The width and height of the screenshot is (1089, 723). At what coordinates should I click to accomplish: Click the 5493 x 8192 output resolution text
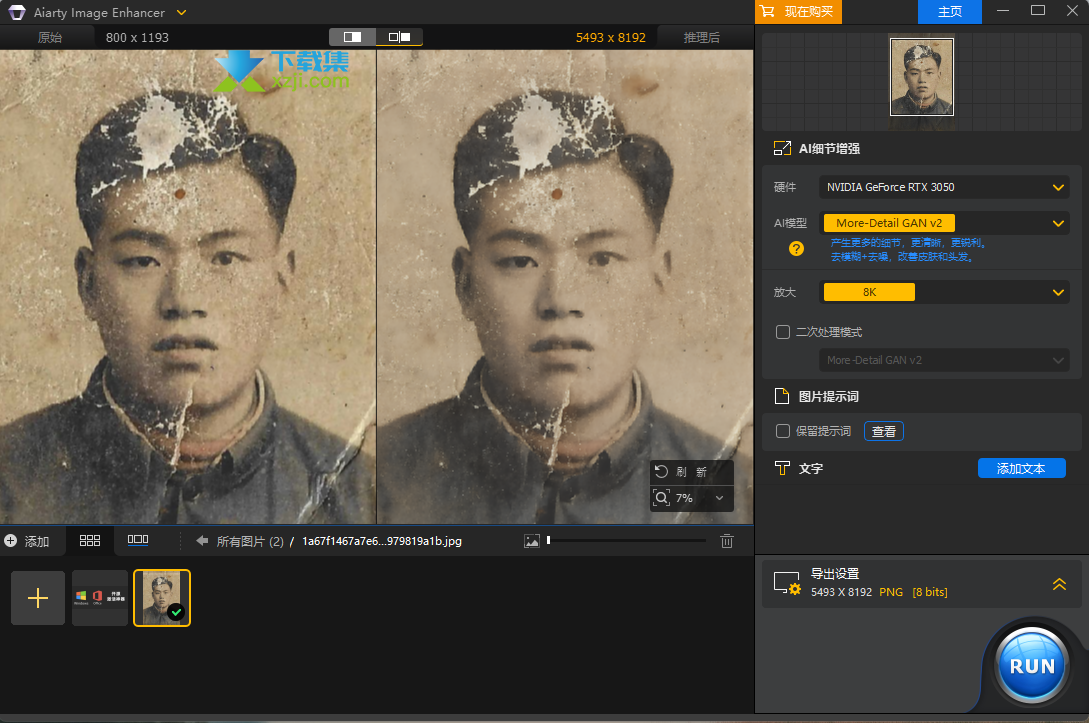pyautogui.click(x=610, y=38)
